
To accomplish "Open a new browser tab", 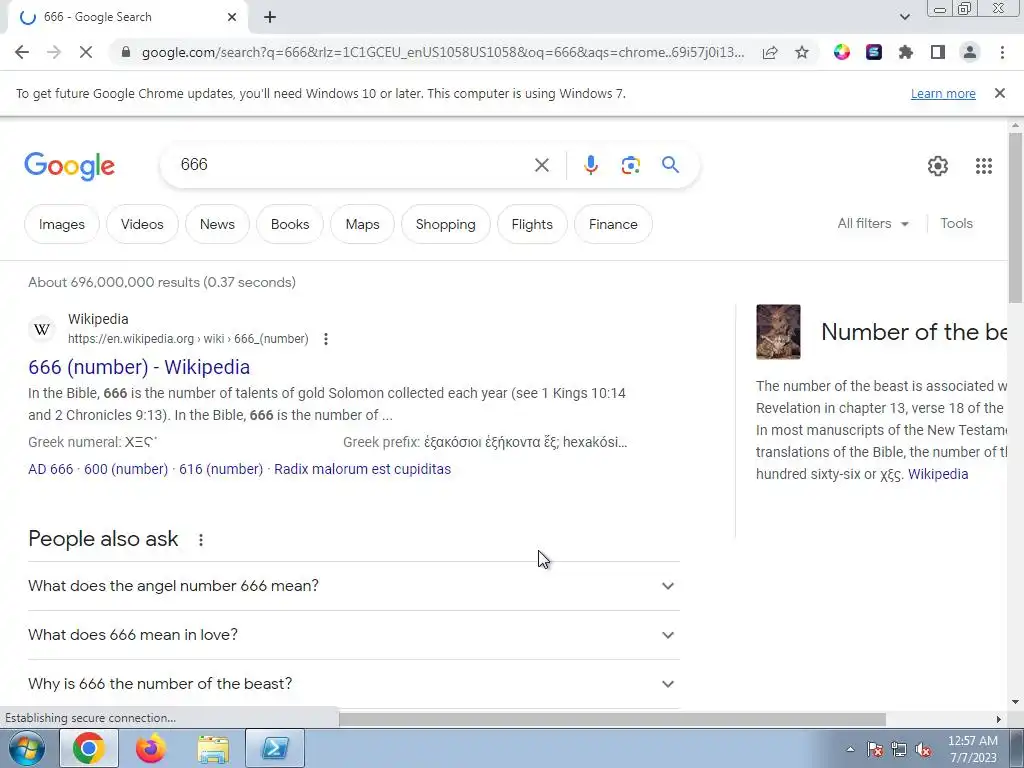I will 270,17.
